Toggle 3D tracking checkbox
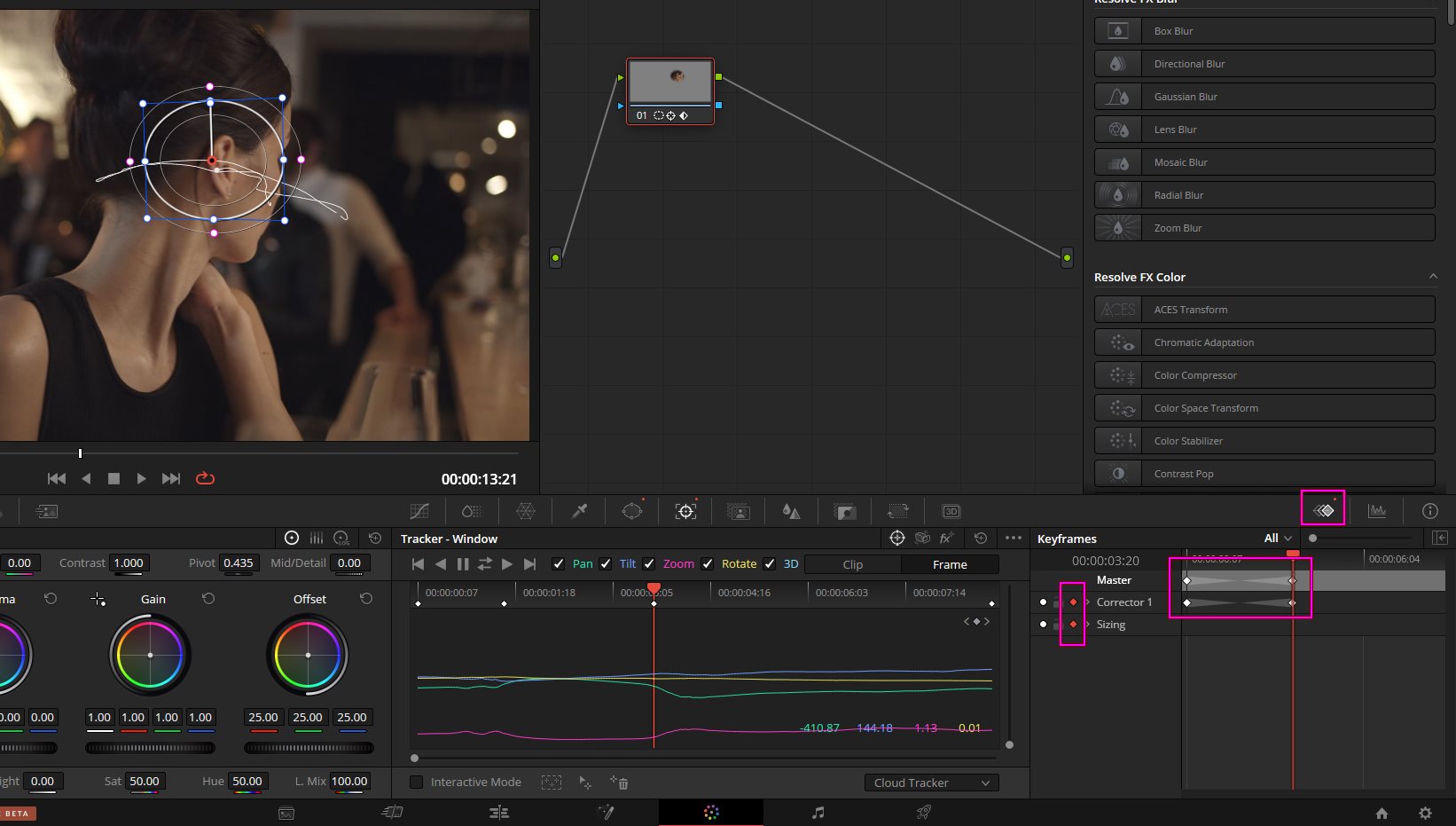The height and width of the screenshot is (826, 1456). pyautogui.click(x=770, y=563)
